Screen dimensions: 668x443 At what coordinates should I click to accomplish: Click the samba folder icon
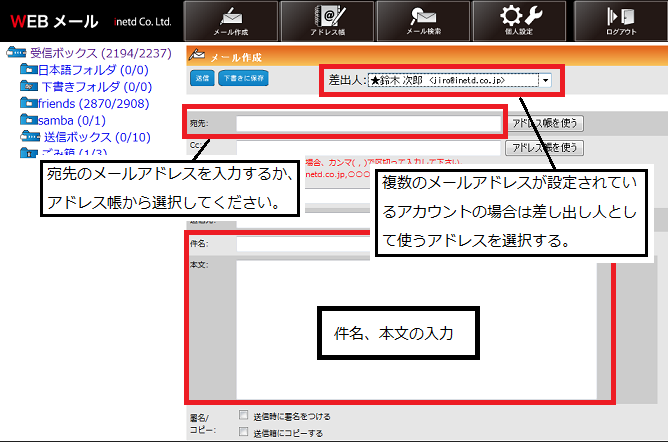29,120
